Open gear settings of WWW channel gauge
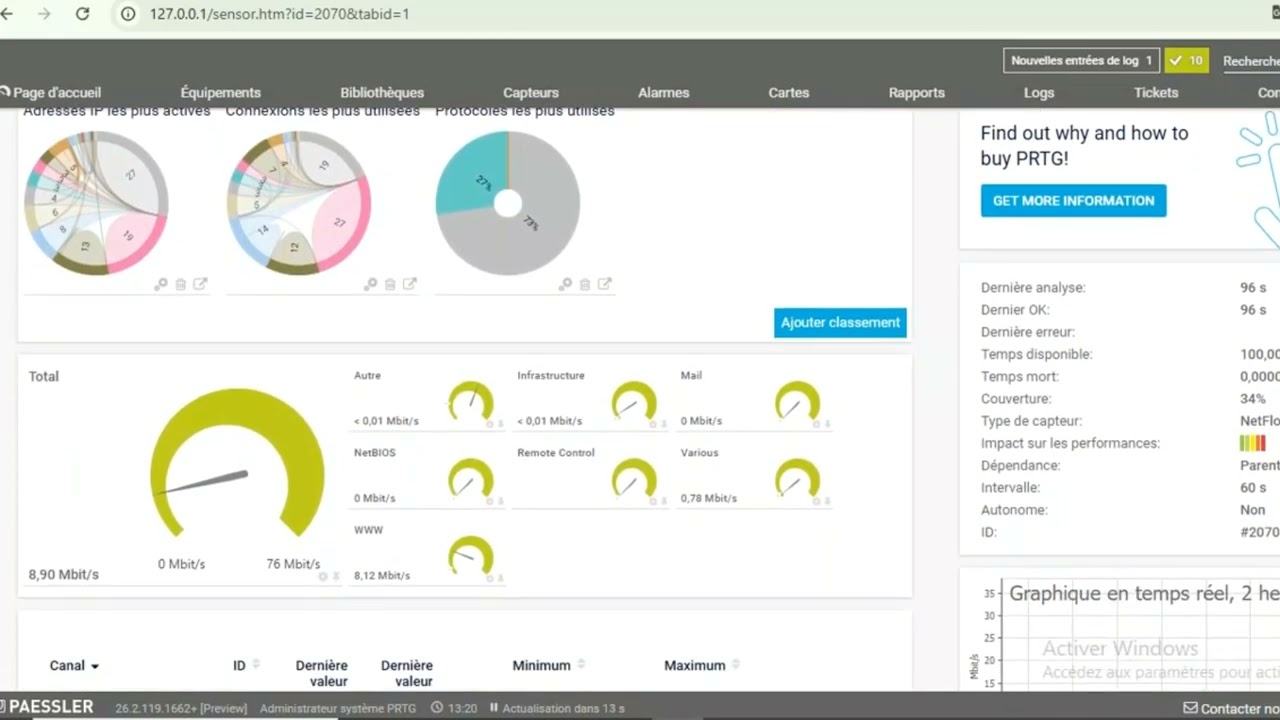This screenshot has width=1280, height=720. [x=489, y=578]
